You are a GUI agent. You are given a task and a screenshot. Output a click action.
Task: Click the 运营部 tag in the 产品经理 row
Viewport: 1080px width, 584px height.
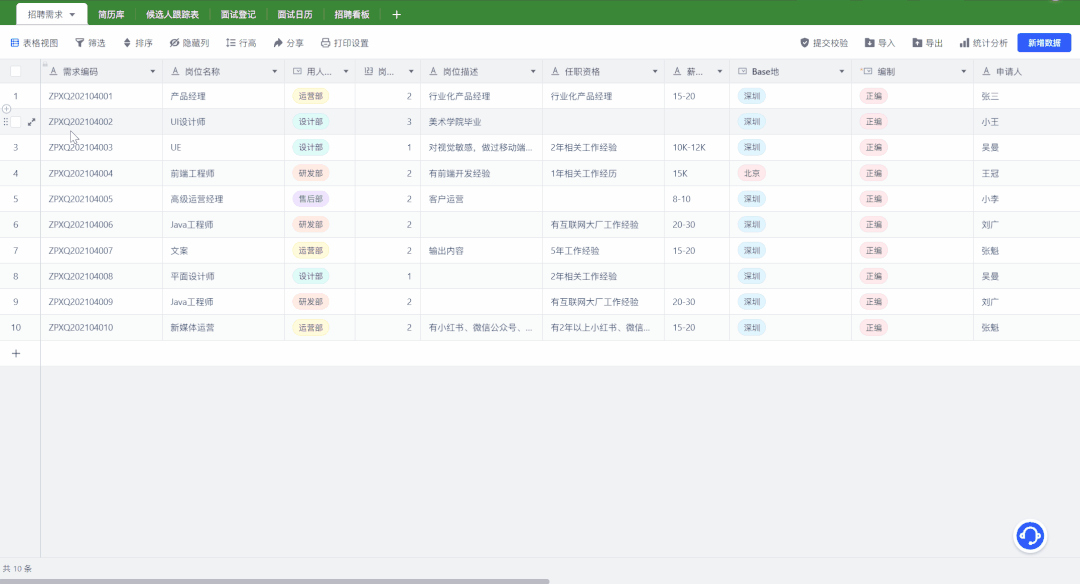(x=311, y=96)
